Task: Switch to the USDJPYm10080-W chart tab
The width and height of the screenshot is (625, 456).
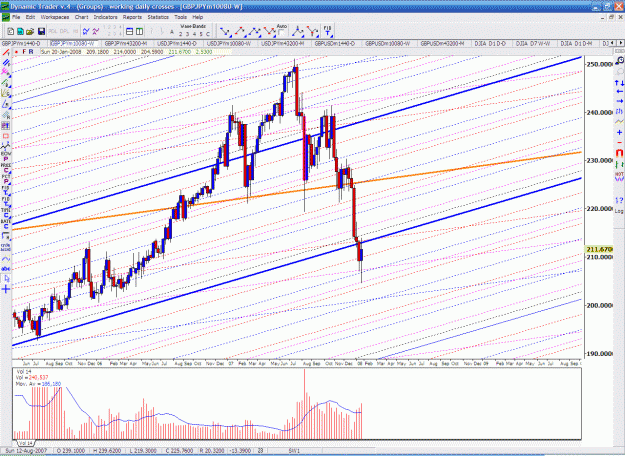Action: coord(229,43)
